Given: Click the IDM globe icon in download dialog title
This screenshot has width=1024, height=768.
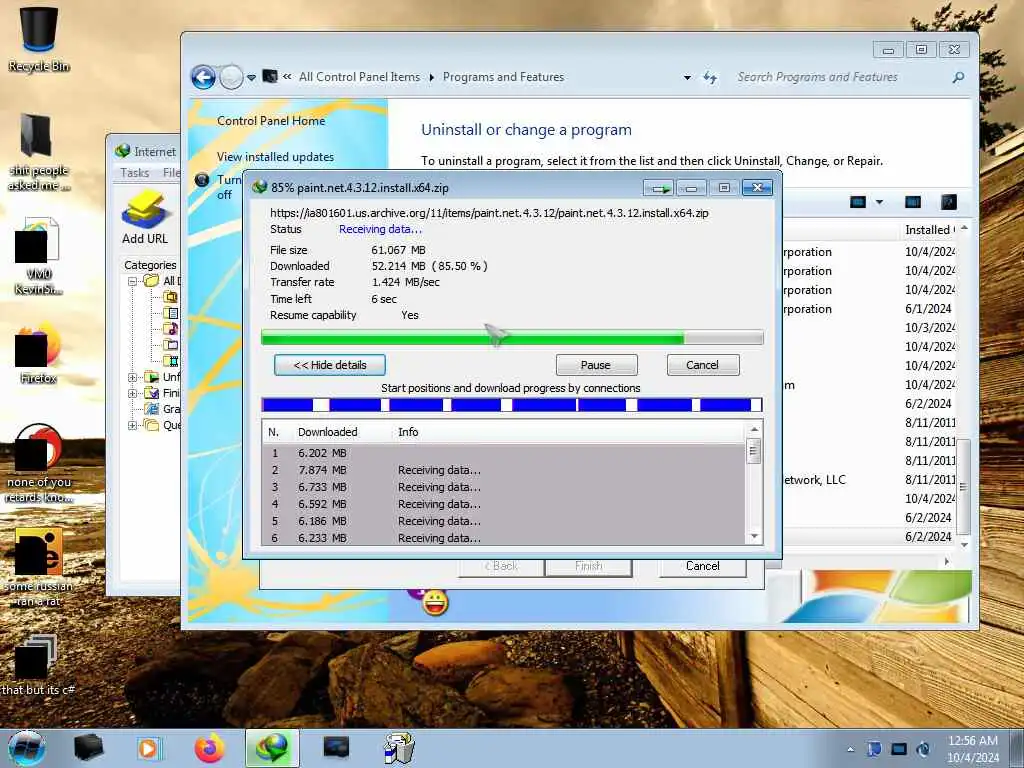Looking at the screenshot, I should click(x=259, y=187).
